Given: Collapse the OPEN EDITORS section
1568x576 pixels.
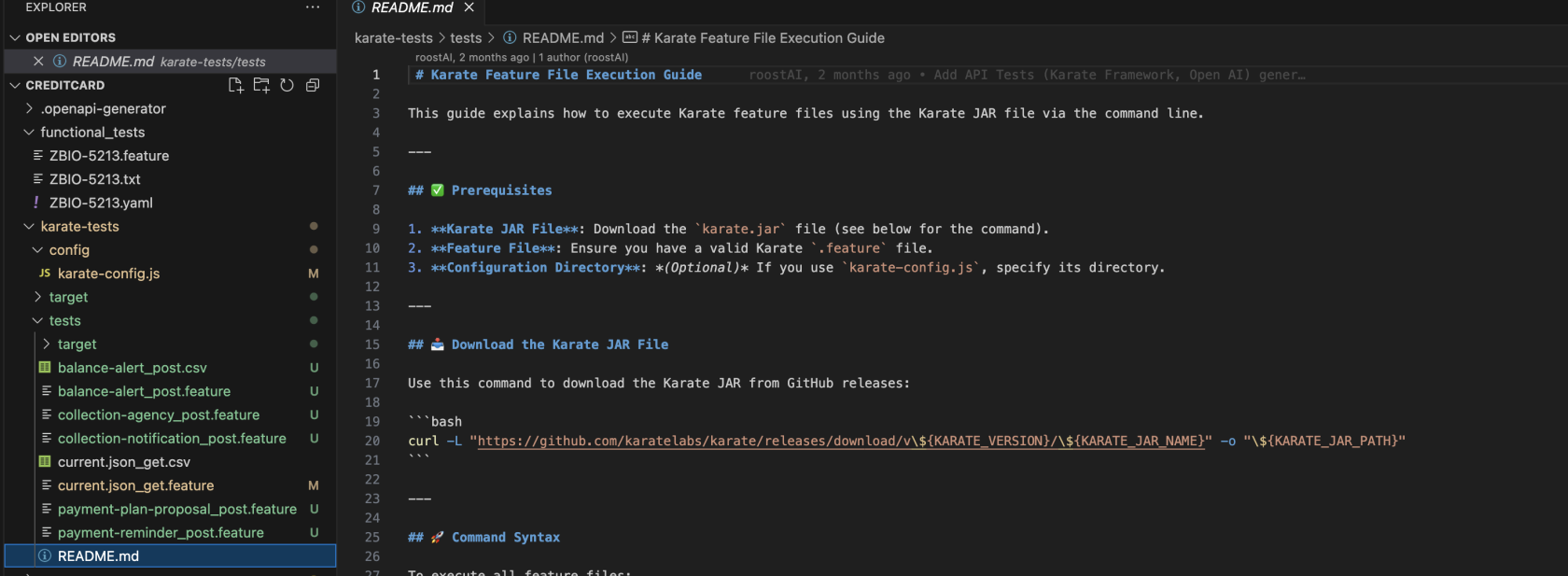Looking at the screenshot, I should (15, 37).
